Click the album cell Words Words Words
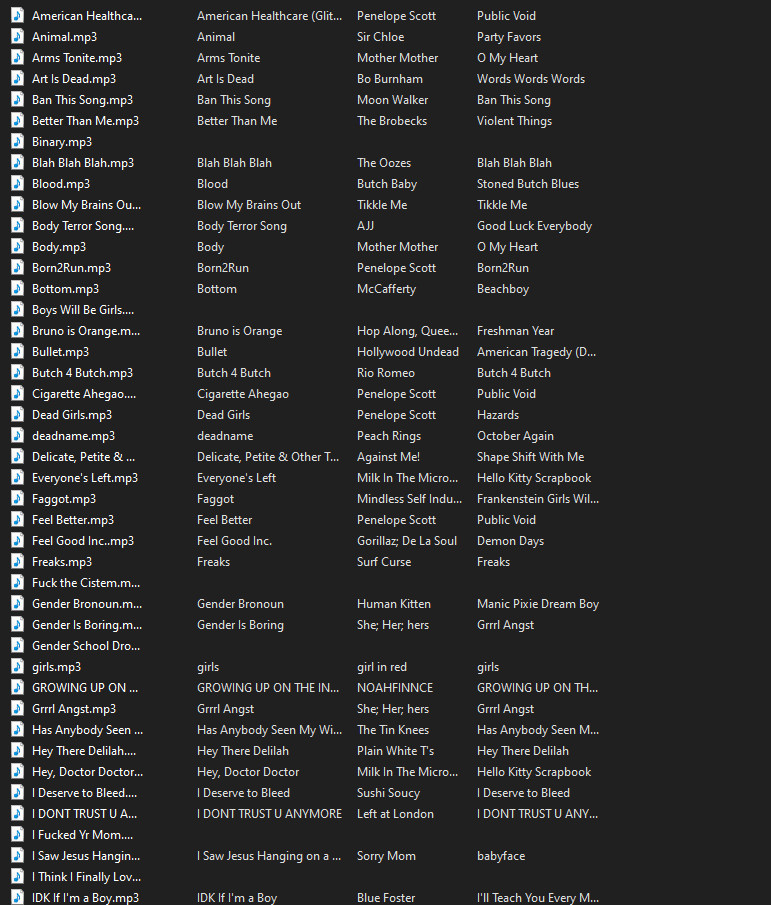The width and height of the screenshot is (771, 905). (x=531, y=78)
